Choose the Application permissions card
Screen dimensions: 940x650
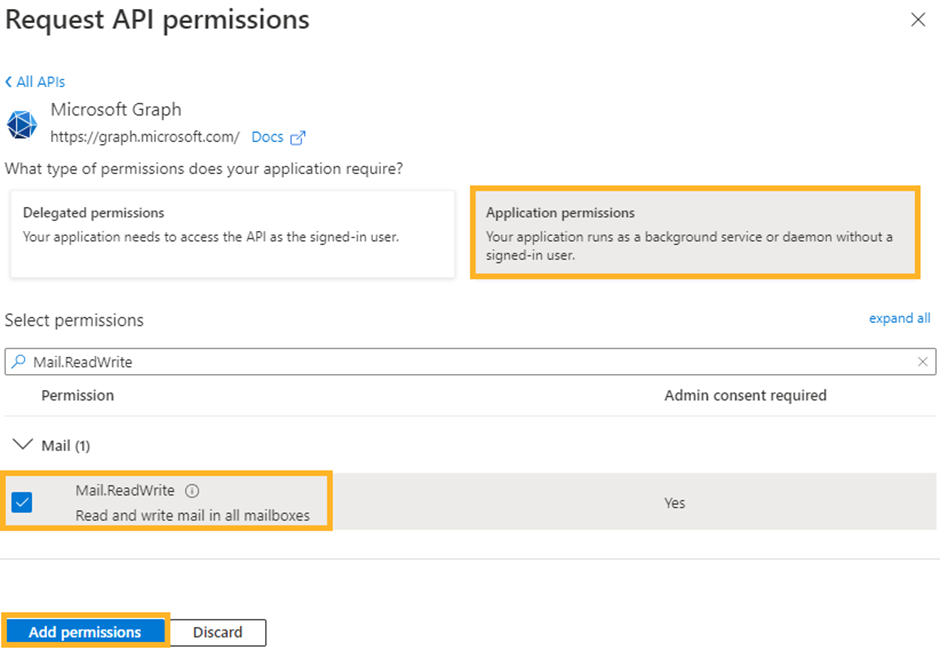(693, 231)
